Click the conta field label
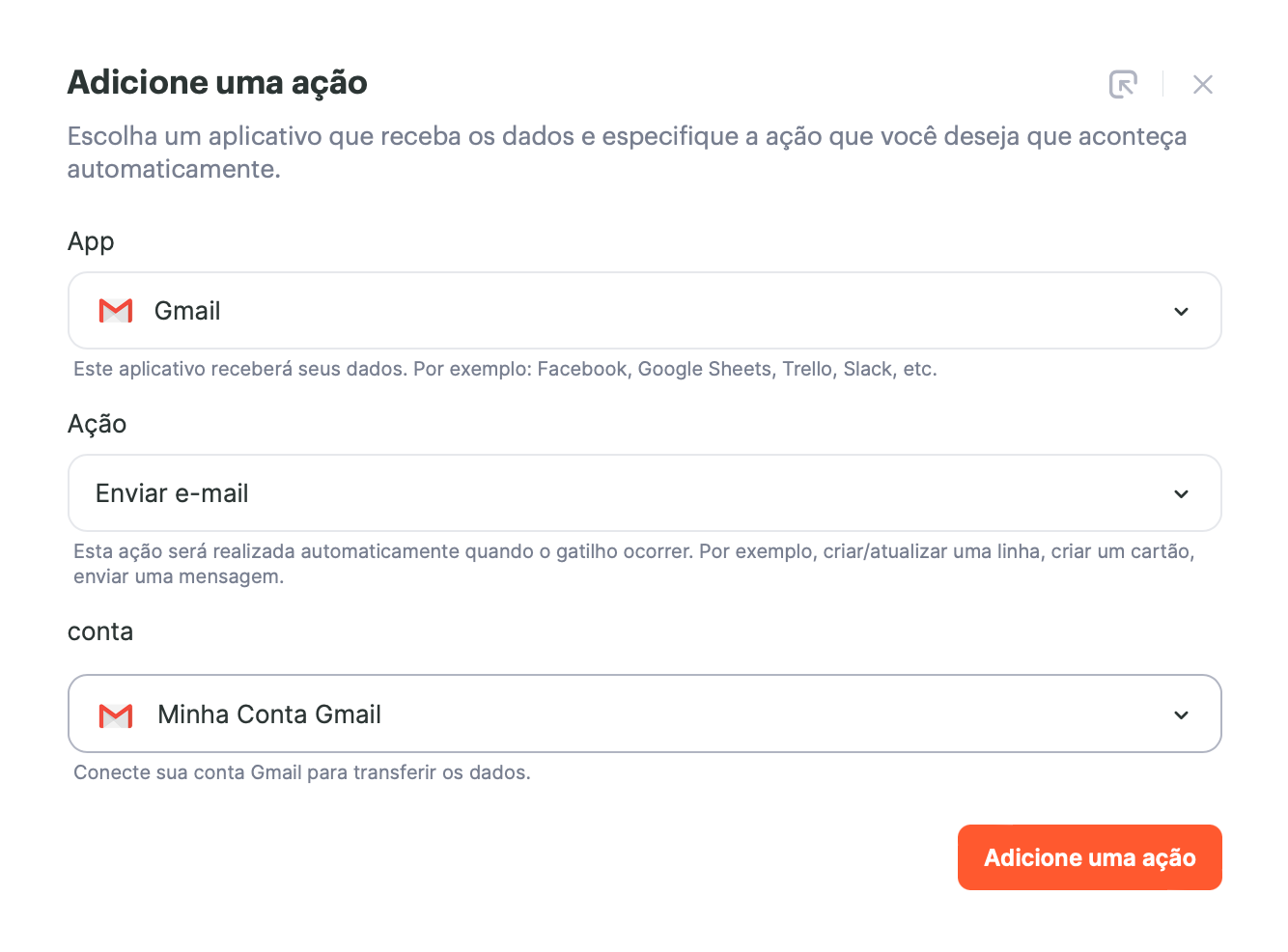Image resolution: width=1288 pixels, height=952 pixels. (100, 631)
